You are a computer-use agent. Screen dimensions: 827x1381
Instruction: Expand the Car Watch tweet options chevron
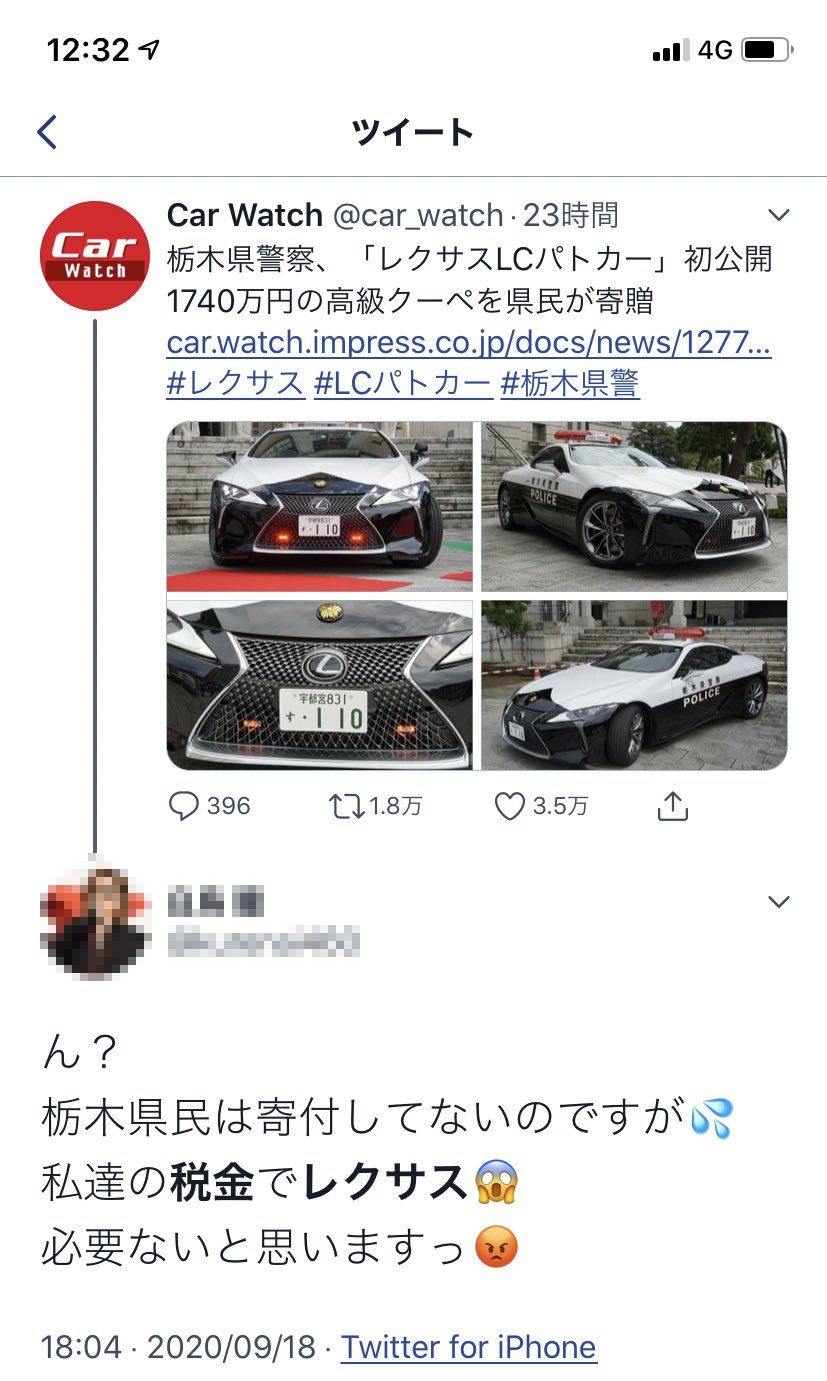(x=778, y=215)
